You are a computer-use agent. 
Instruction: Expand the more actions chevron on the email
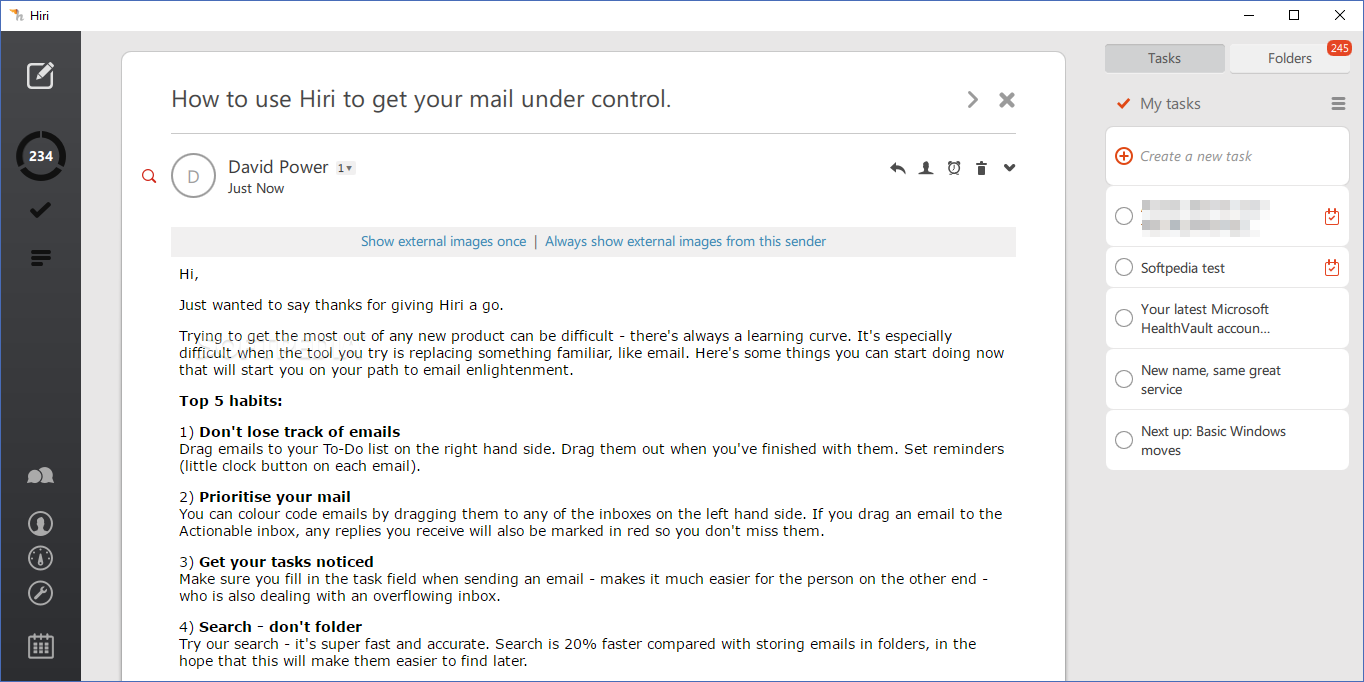click(1009, 168)
